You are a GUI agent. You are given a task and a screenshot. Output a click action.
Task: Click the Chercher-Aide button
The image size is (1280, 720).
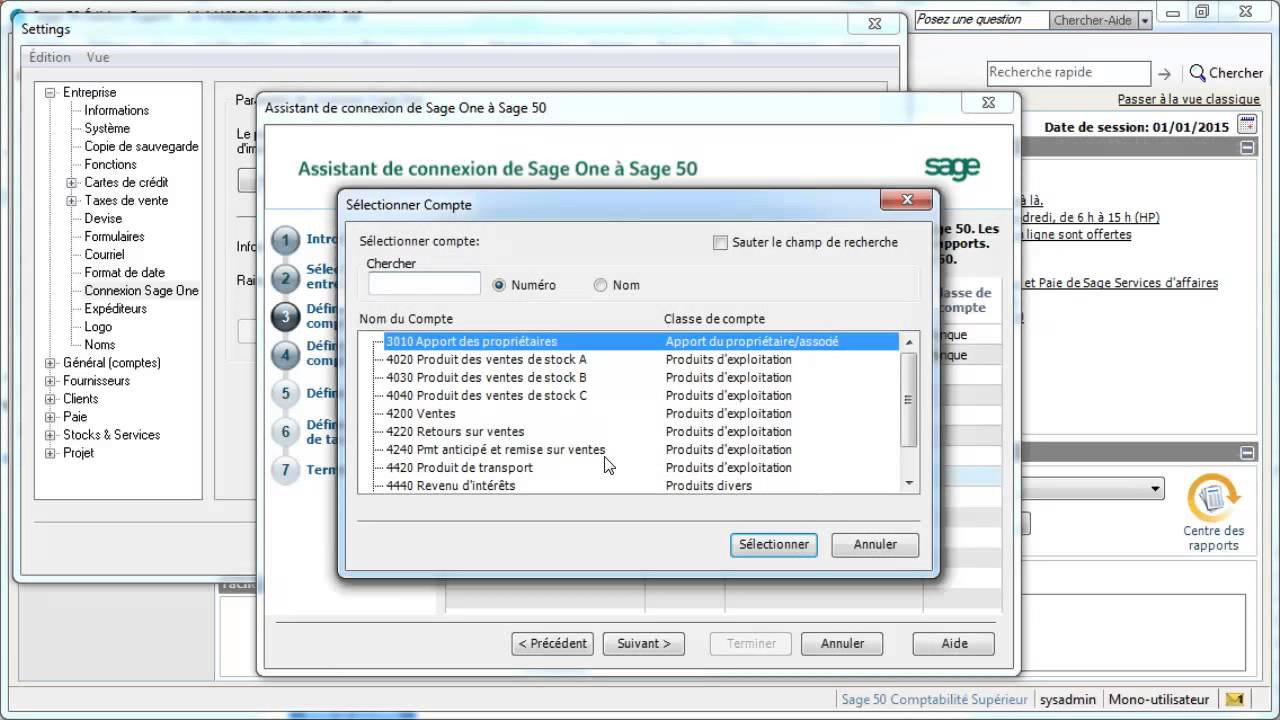coord(1094,21)
